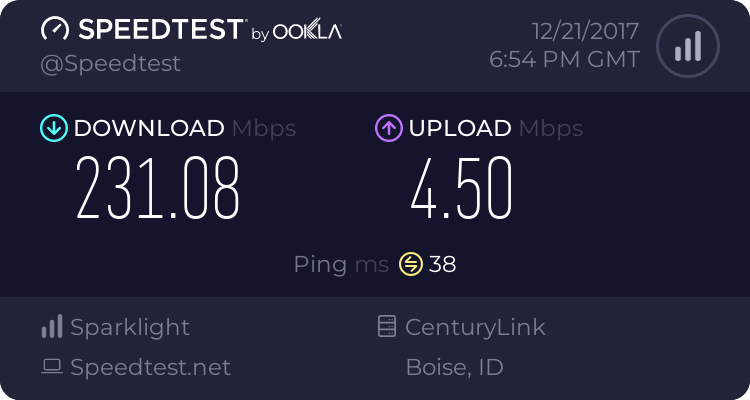This screenshot has height=400, width=750.
Task: Click the Boise, ID server location
Action: pos(454,367)
